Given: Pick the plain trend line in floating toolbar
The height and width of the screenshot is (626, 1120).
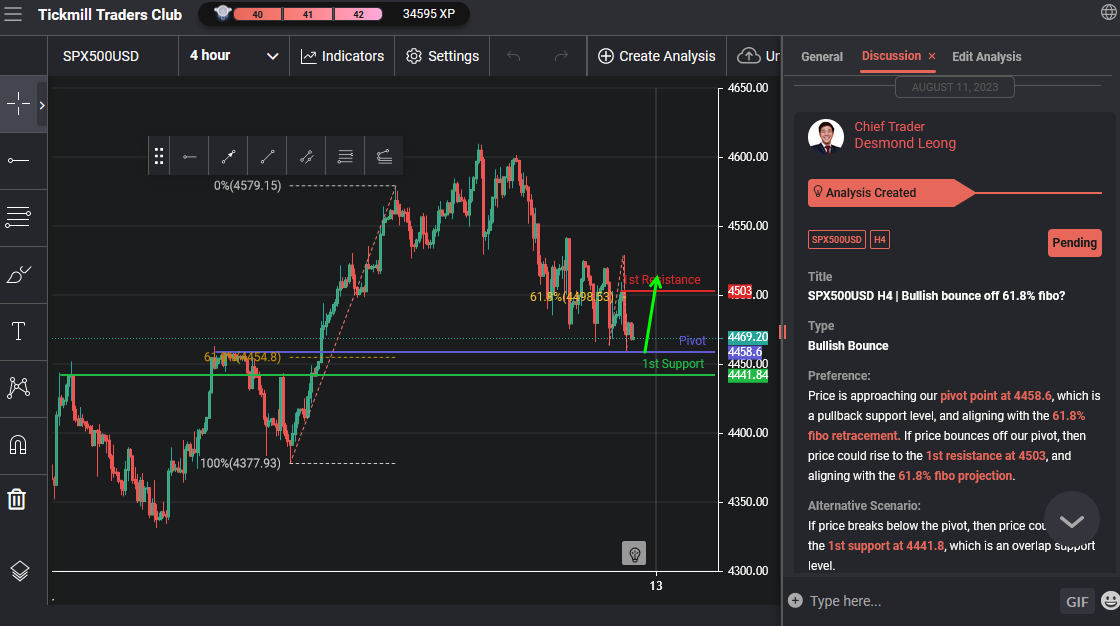Looking at the screenshot, I should click(267, 156).
